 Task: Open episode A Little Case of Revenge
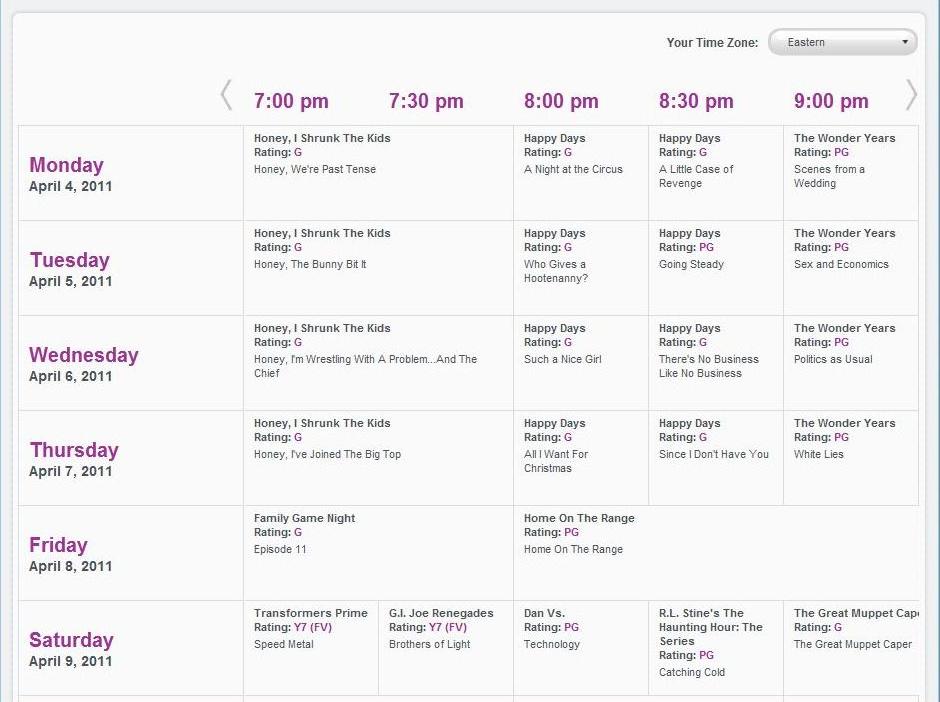coord(696,176)
